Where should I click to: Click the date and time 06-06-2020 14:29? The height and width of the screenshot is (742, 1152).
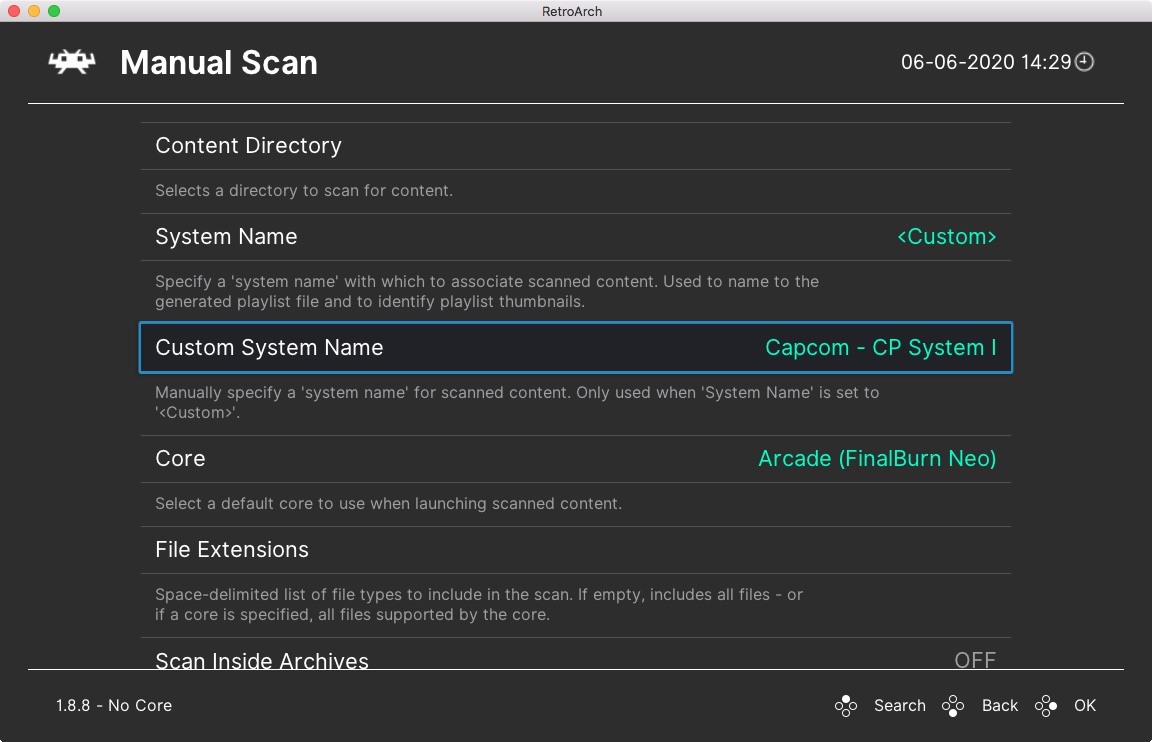point(986,62)
